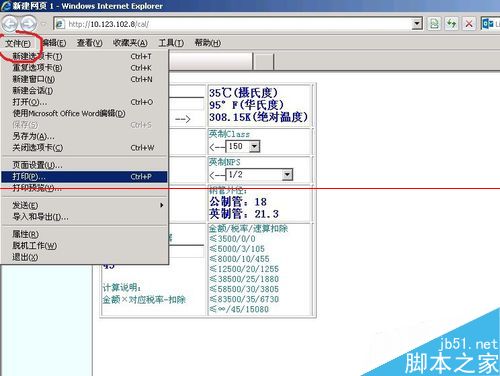Click the ≤12500/20/1255 tax row

(244, 269)
